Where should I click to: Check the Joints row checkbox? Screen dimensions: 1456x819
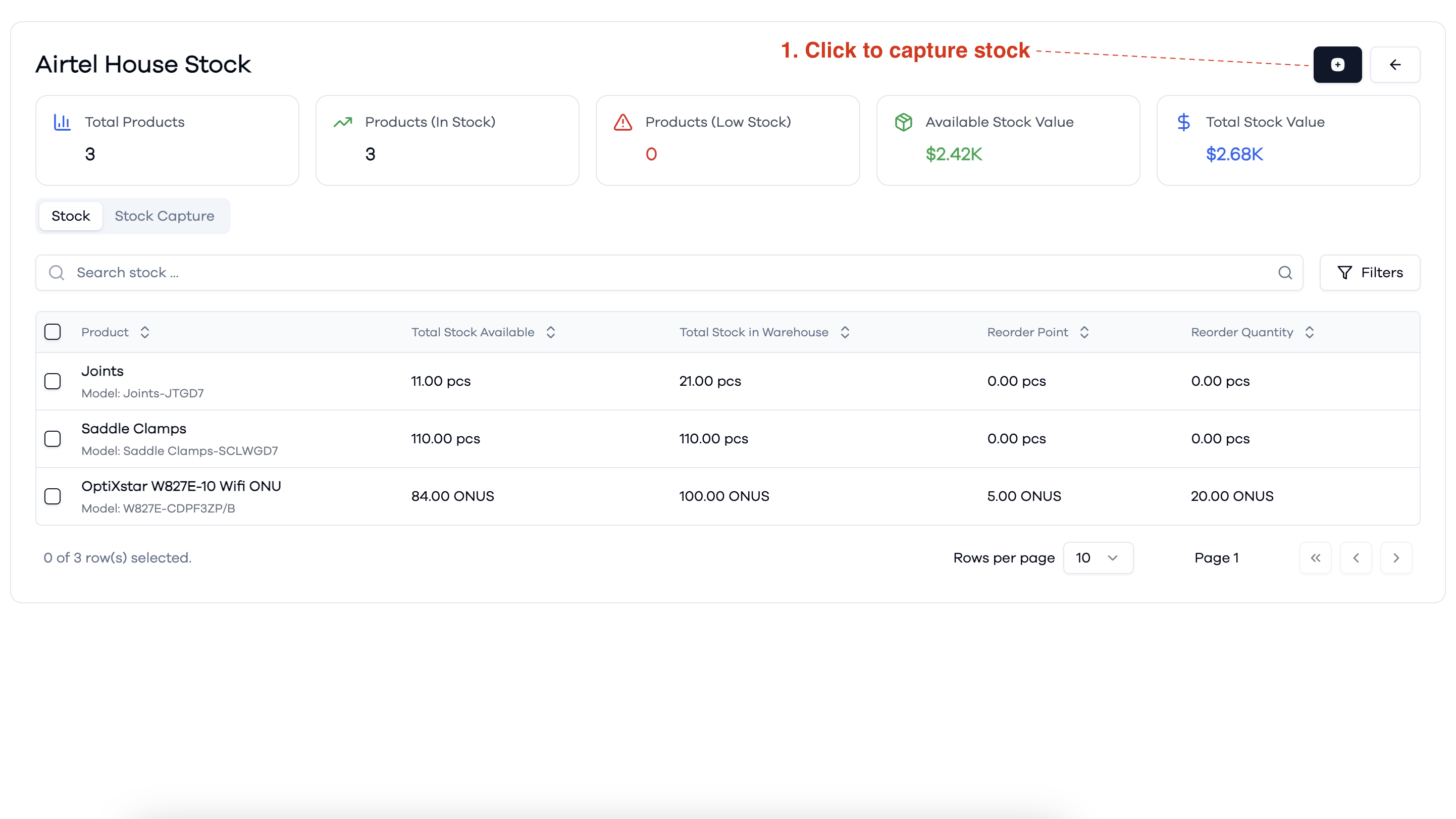click(x=53, y=382)
